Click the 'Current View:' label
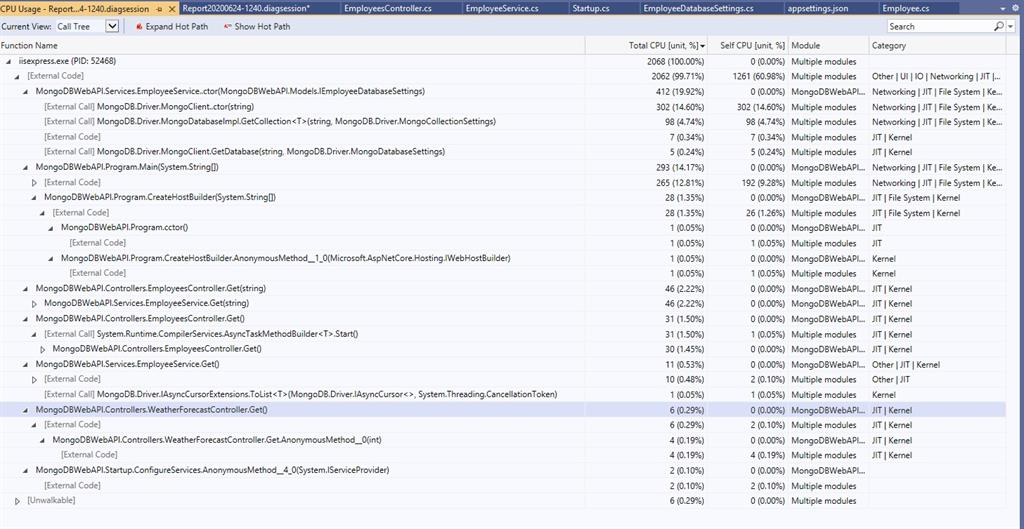The image size is (1024, 529). [x=26, y=27]
